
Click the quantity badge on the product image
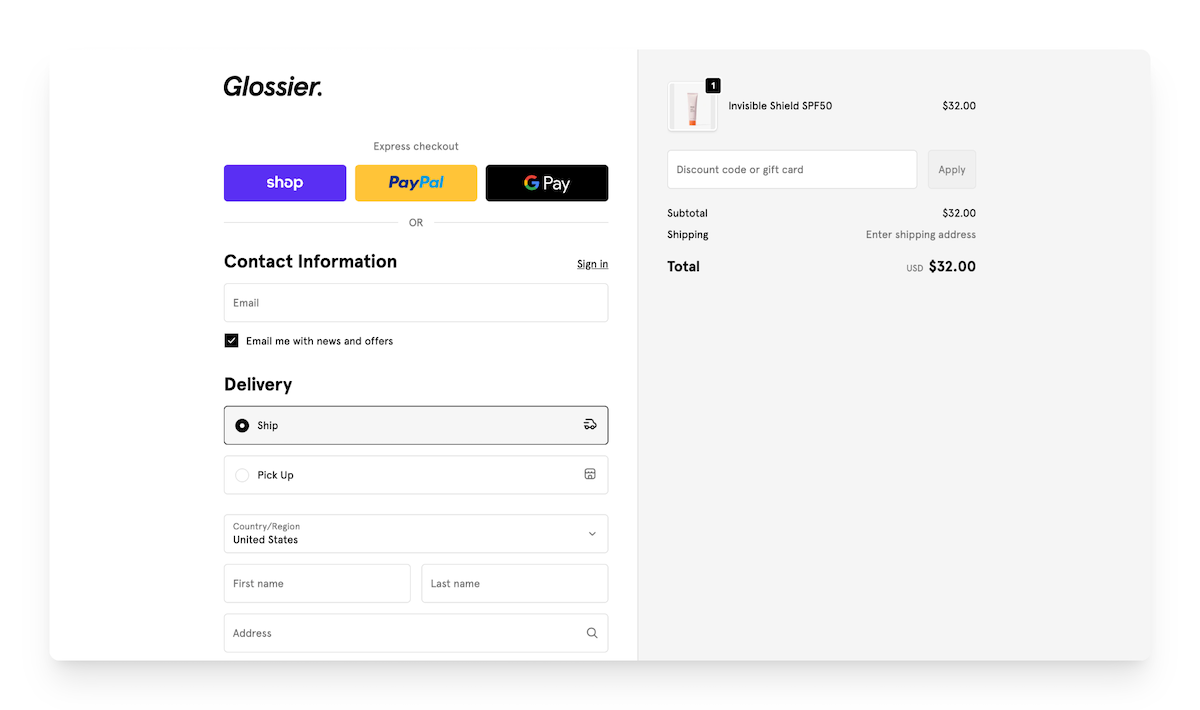tap(712, 86)
